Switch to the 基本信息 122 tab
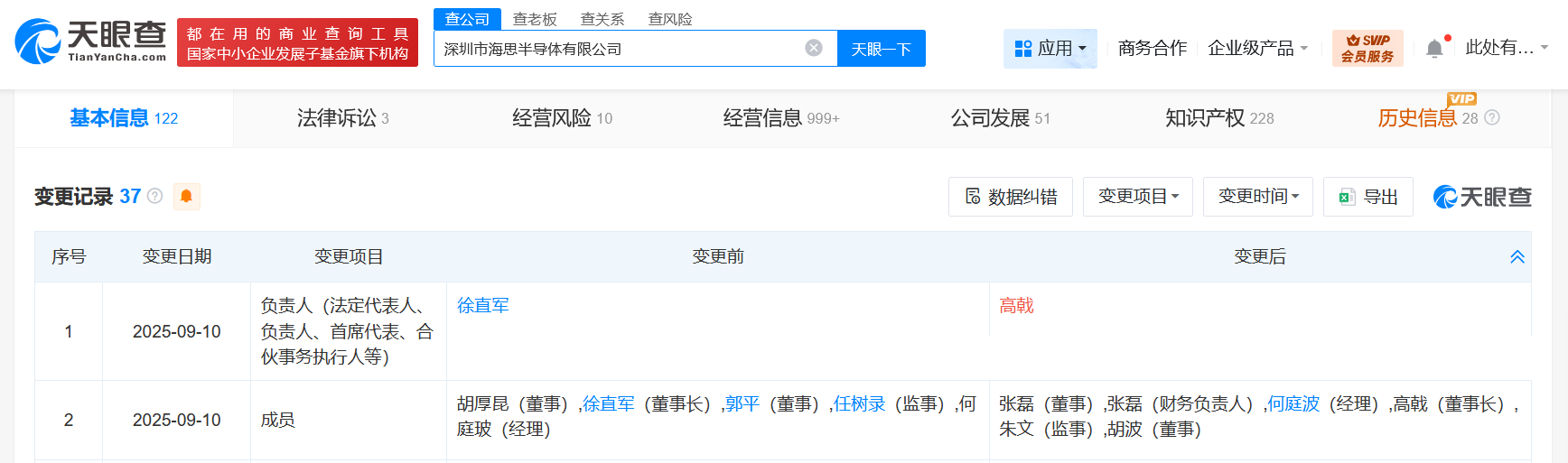The width and height of the screenshot is (1568, 463). coord(124,118)
